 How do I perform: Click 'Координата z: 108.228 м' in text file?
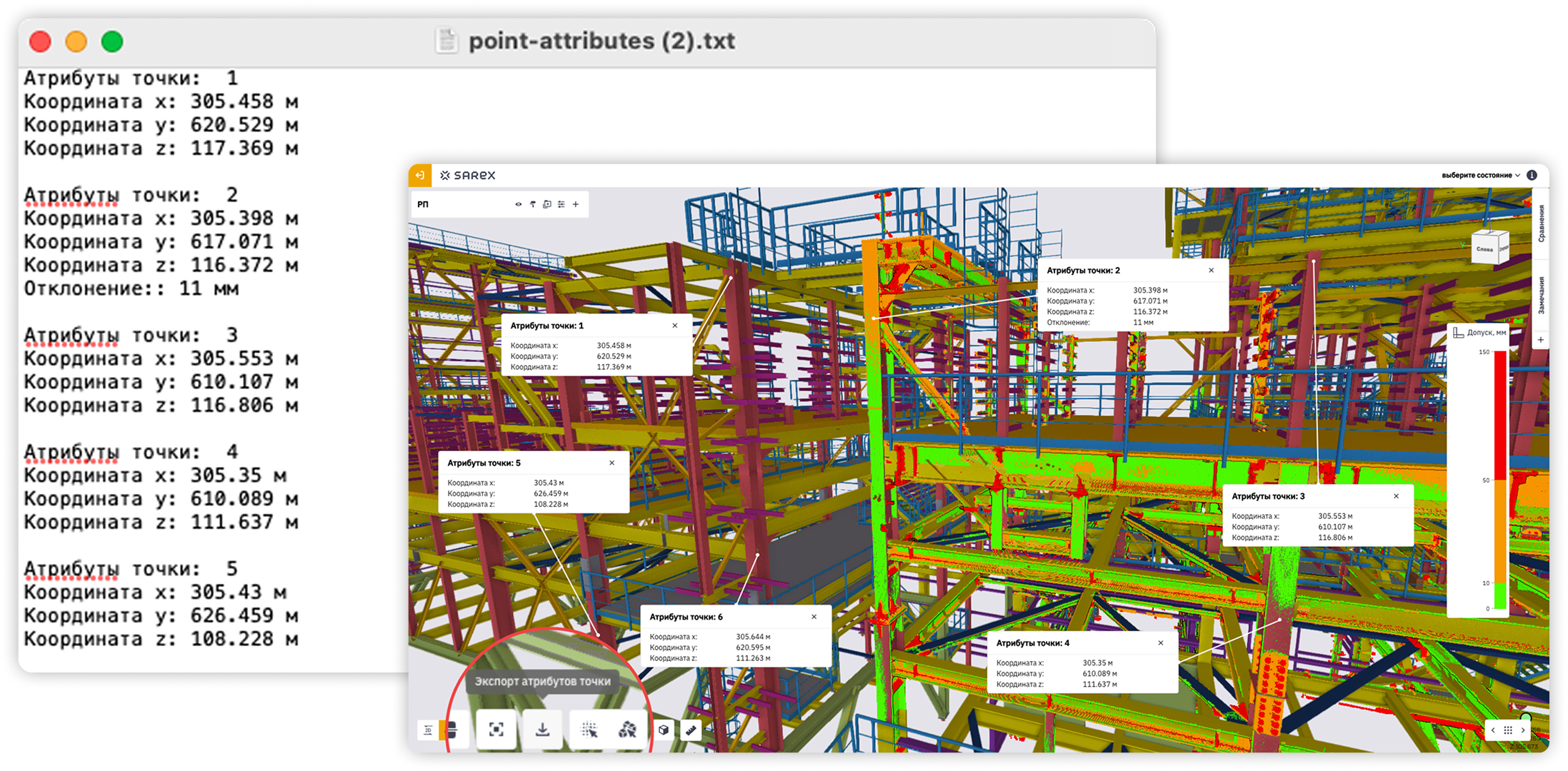click(161, 639)
